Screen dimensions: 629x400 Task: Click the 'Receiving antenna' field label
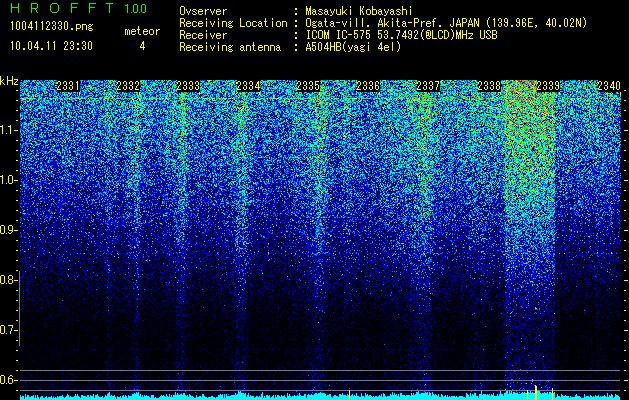pyautogui.click(x=230, y=47)
